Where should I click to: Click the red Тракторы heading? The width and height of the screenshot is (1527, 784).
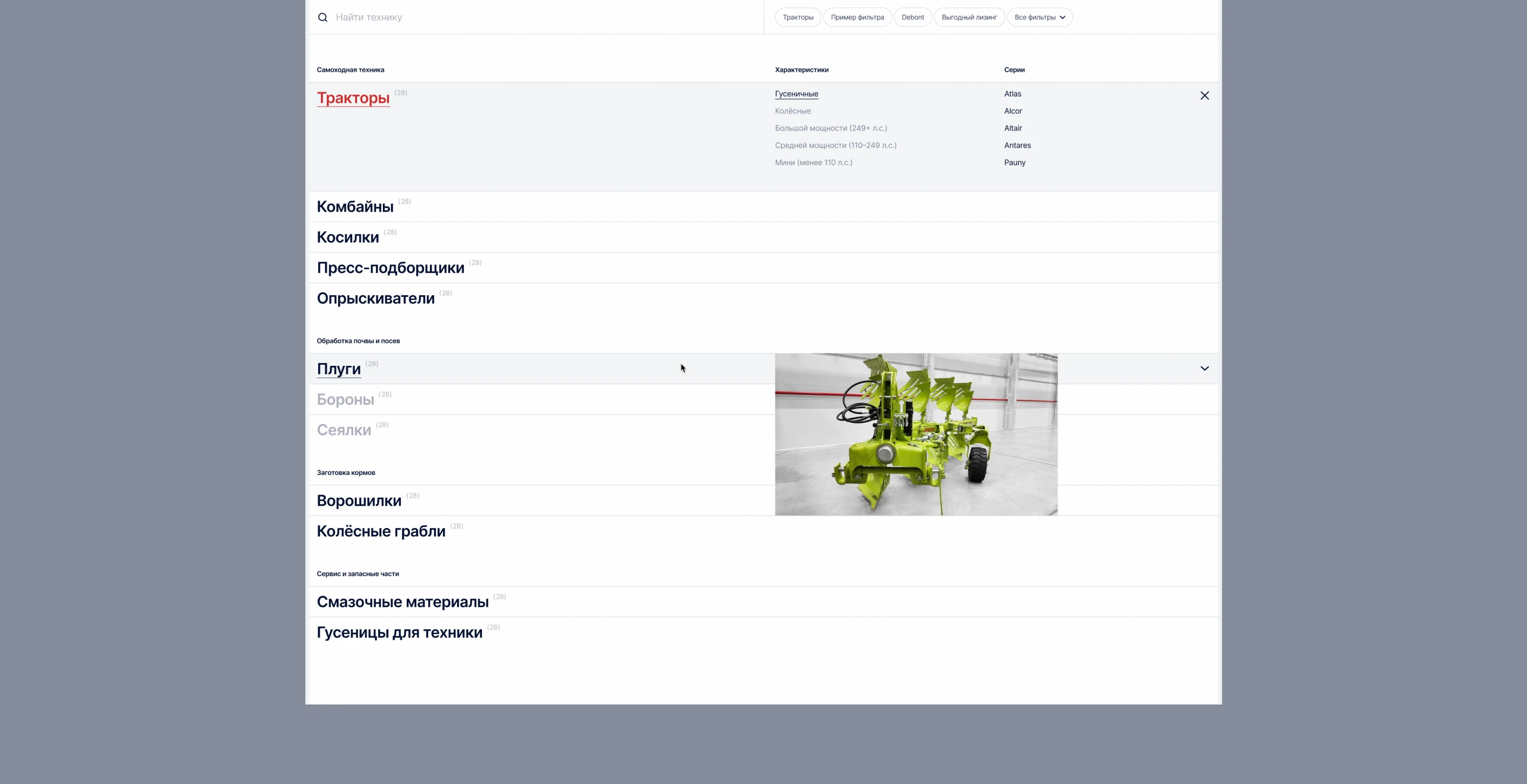pos(353,98)
